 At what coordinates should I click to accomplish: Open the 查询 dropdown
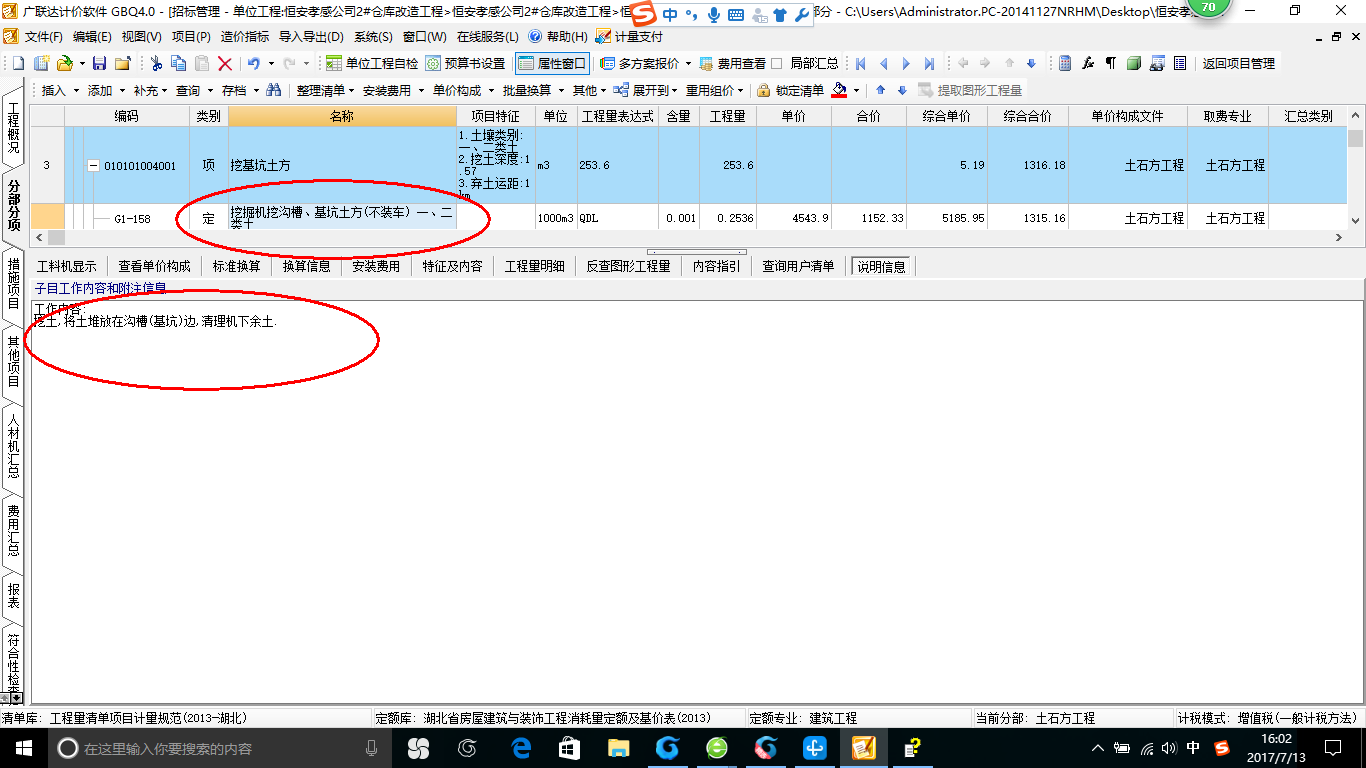point(194,90)
